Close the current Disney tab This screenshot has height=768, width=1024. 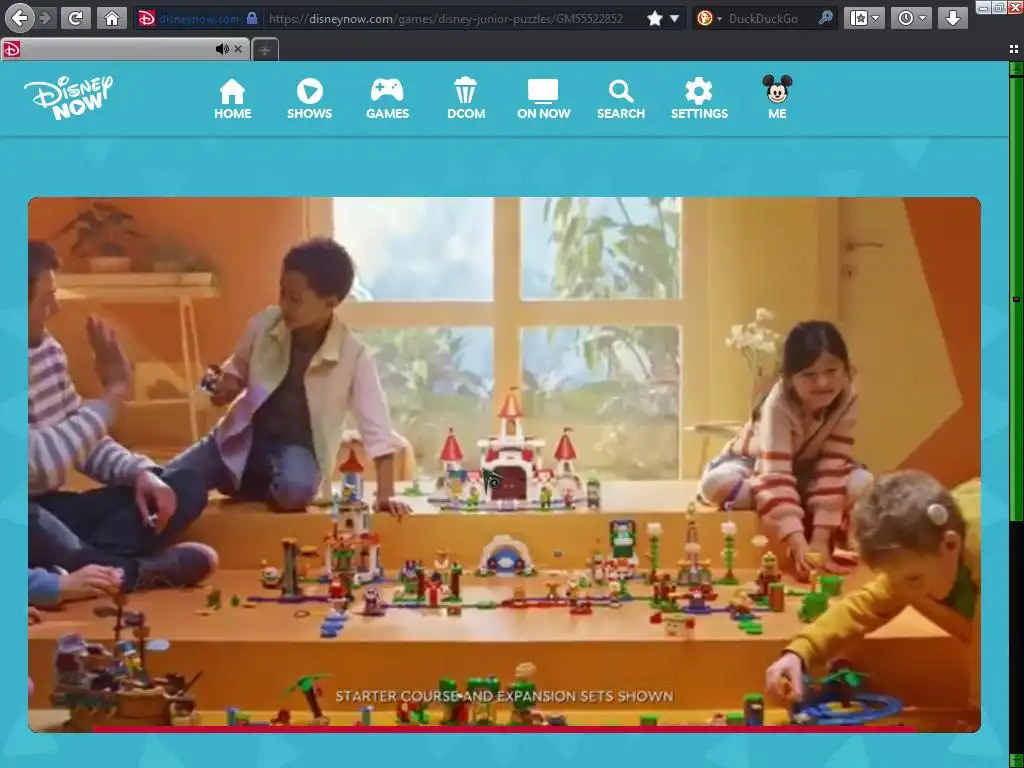coord(238,49)
